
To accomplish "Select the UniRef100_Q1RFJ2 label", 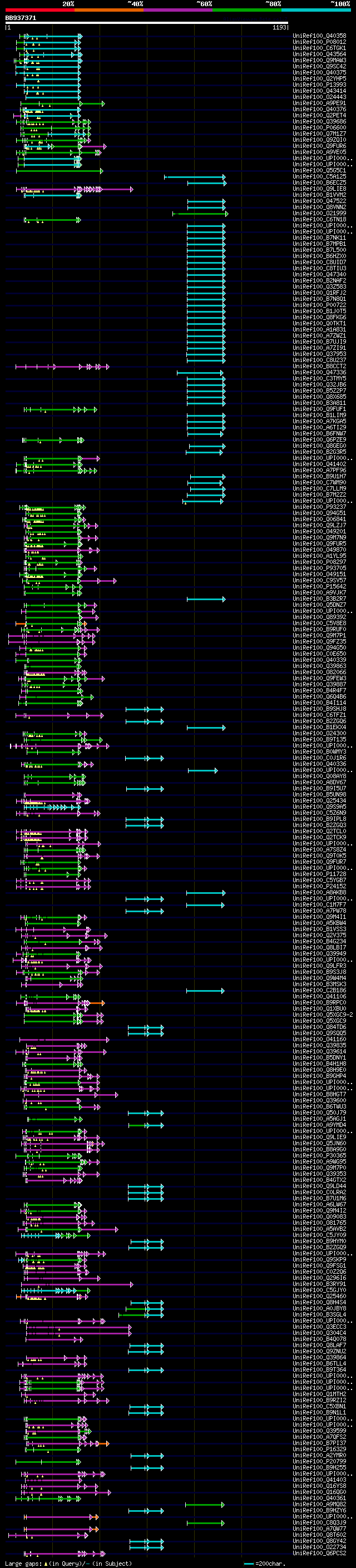I will tap(319, 293).
